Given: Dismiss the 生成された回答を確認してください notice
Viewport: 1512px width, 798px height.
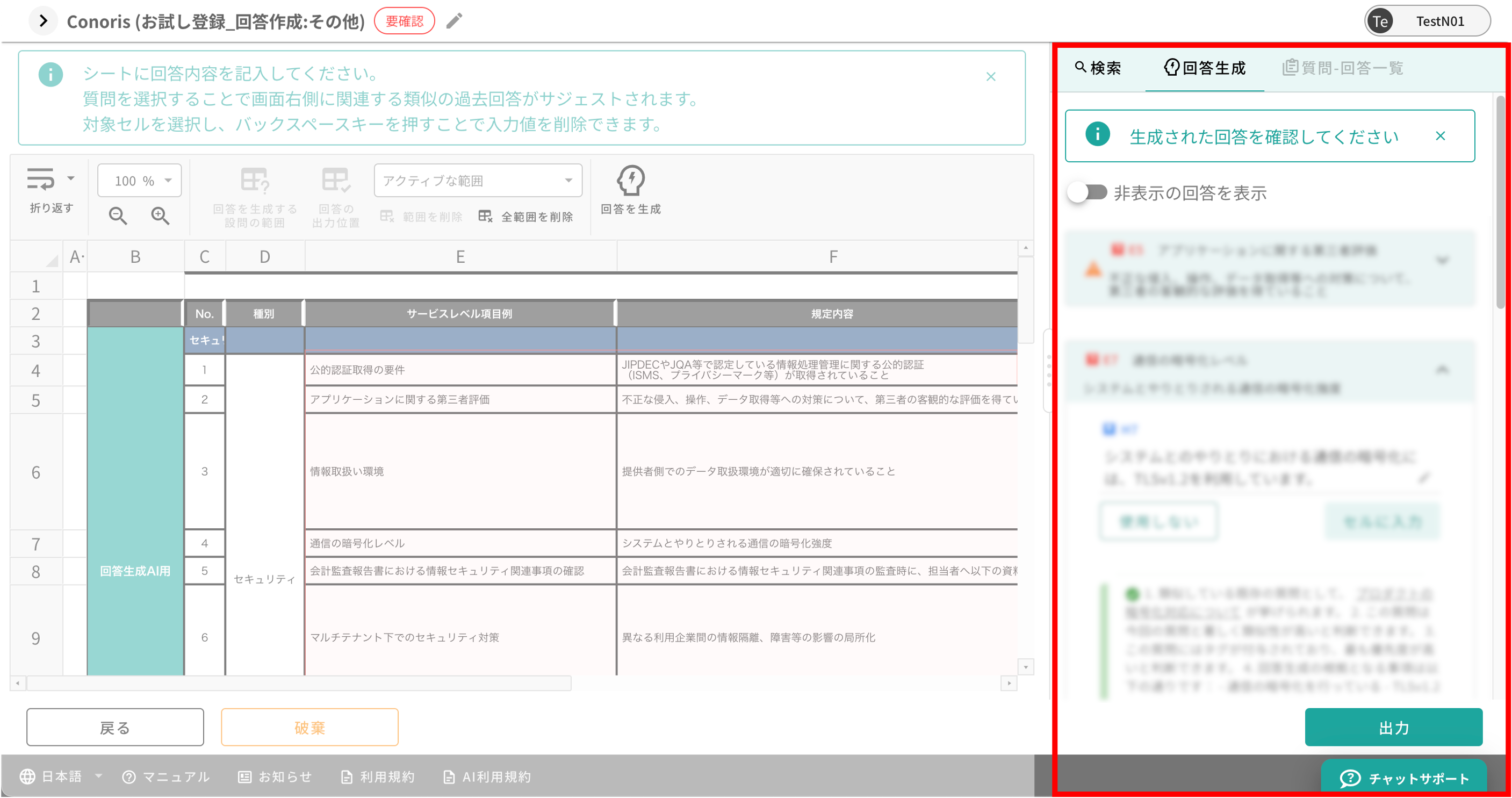Looking at the screenshot, I should [1440, 136].
